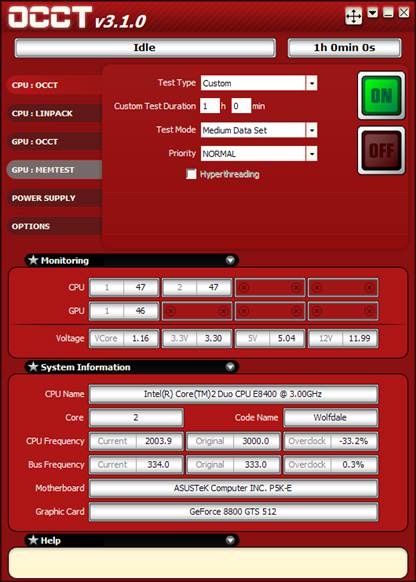
Task: Open the Priority dropdown
Action: tap(312, 154)
